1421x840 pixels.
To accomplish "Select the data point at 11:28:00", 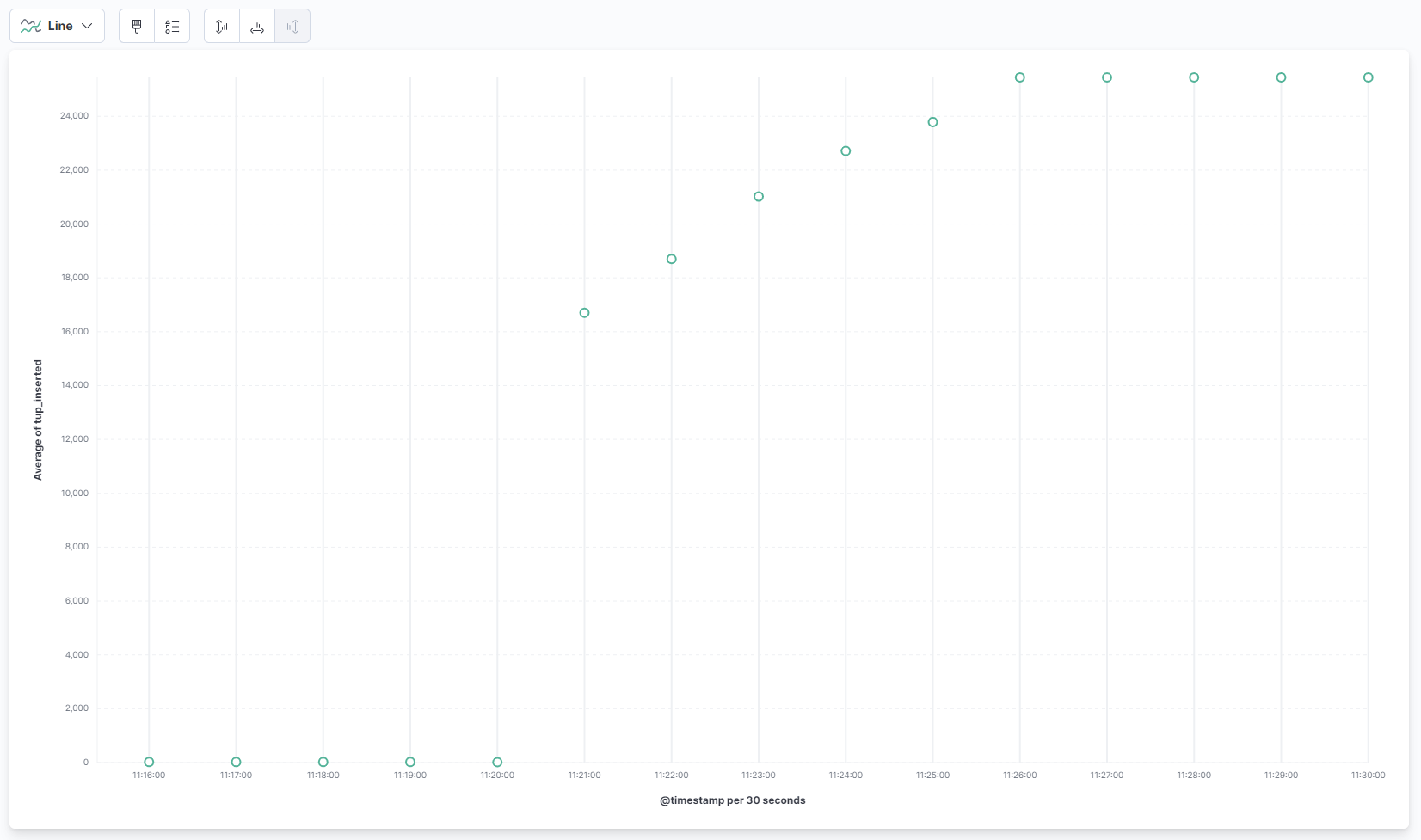I will tap(1194, 77).
